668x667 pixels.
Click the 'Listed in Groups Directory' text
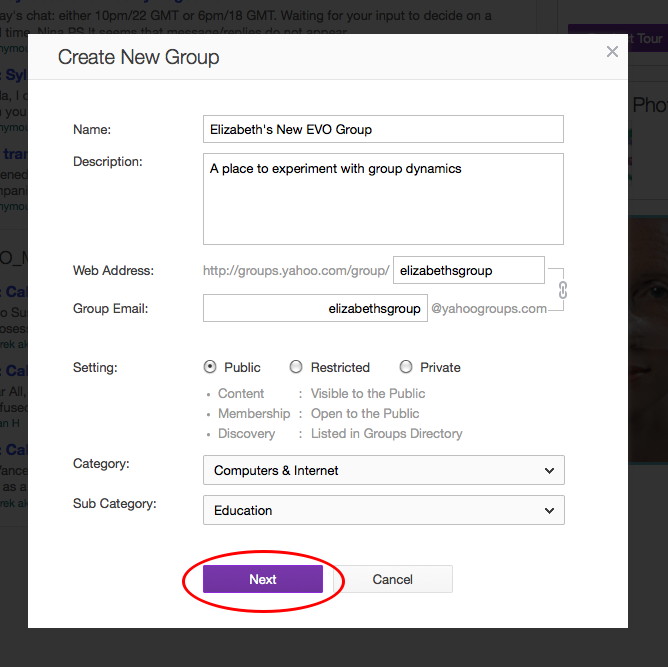pos(387,434)
